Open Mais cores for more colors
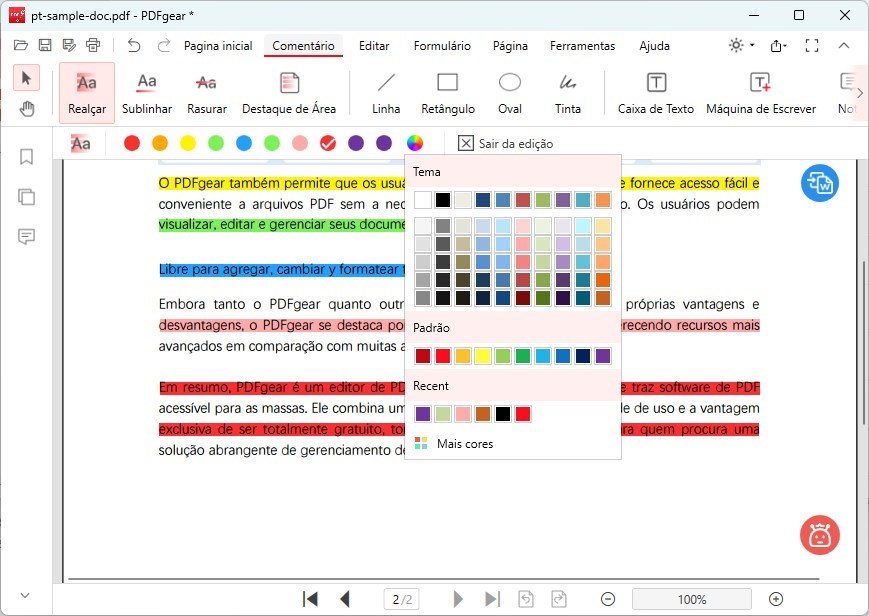 [x=464, y=443]
